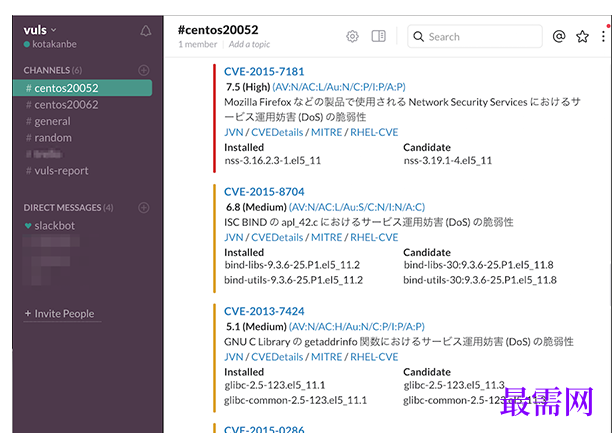Select candidate bind-utils-30:9.3.6-25.P1.el5_11.8 text
The width and height of the screenshot is (612, 433).
[x=480, y=280]
